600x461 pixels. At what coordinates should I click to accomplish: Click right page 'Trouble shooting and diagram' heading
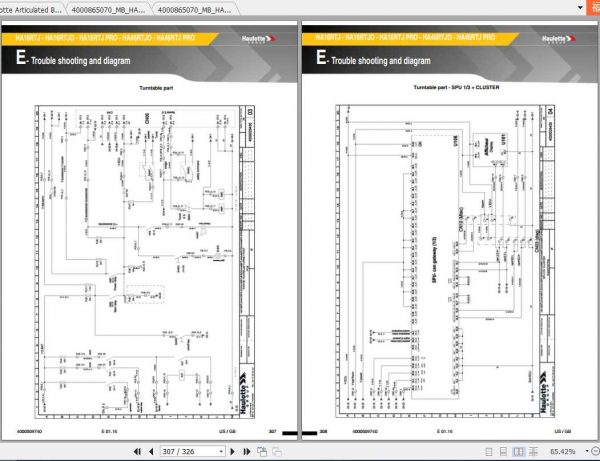point(381,60)
